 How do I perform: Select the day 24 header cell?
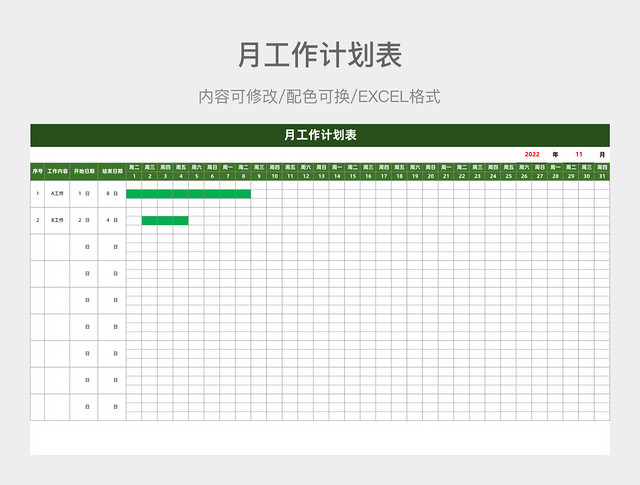click(493, 176)
